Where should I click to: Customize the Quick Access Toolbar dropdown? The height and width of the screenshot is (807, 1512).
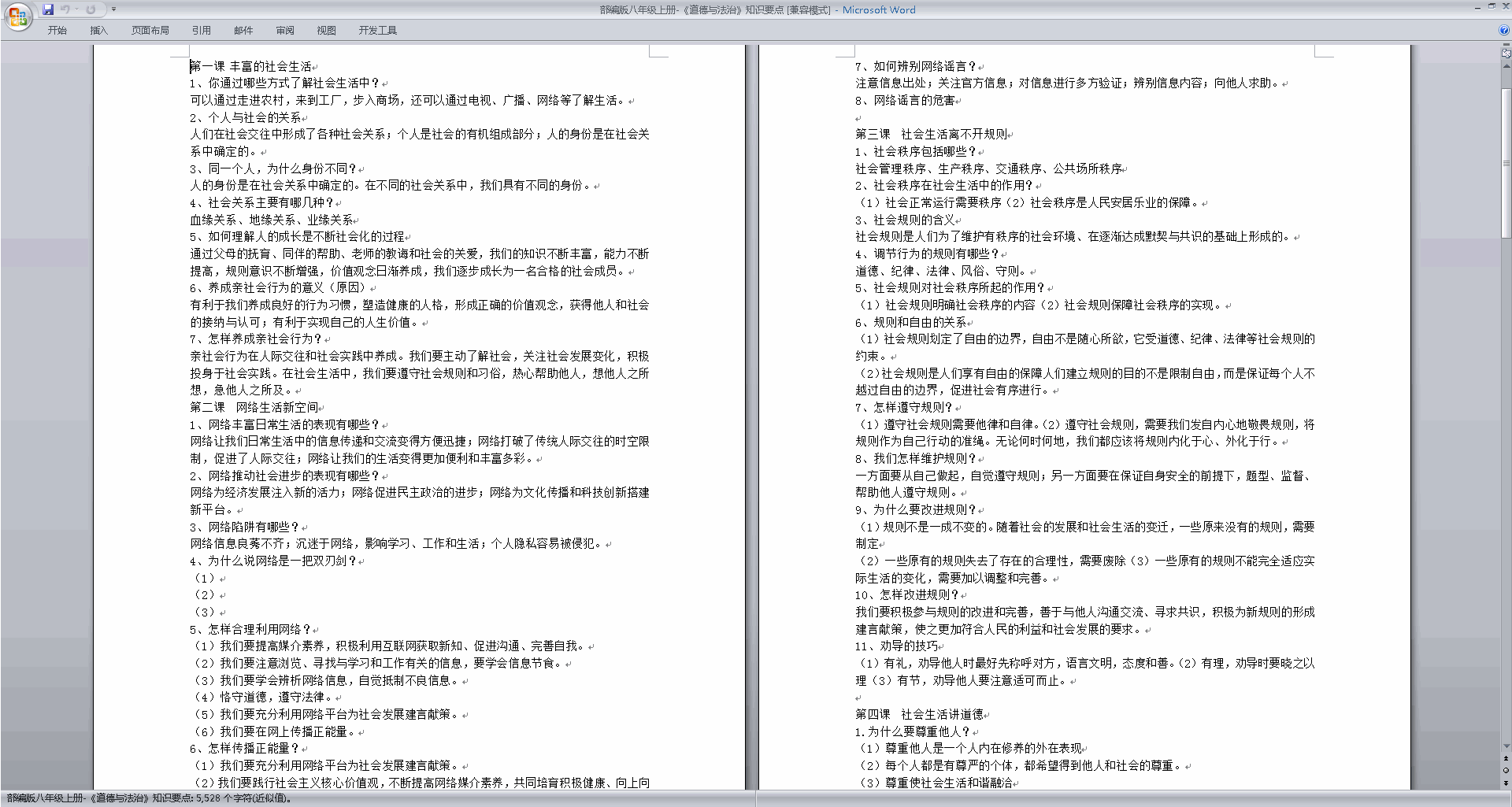(113, 9)
